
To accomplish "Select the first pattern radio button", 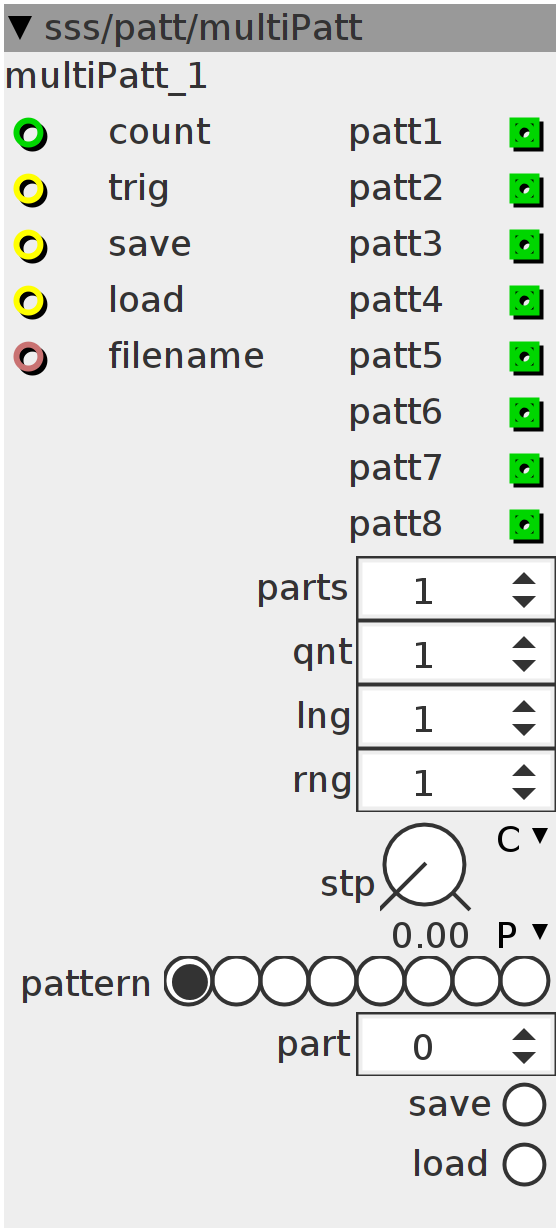I will click(189, 982).
